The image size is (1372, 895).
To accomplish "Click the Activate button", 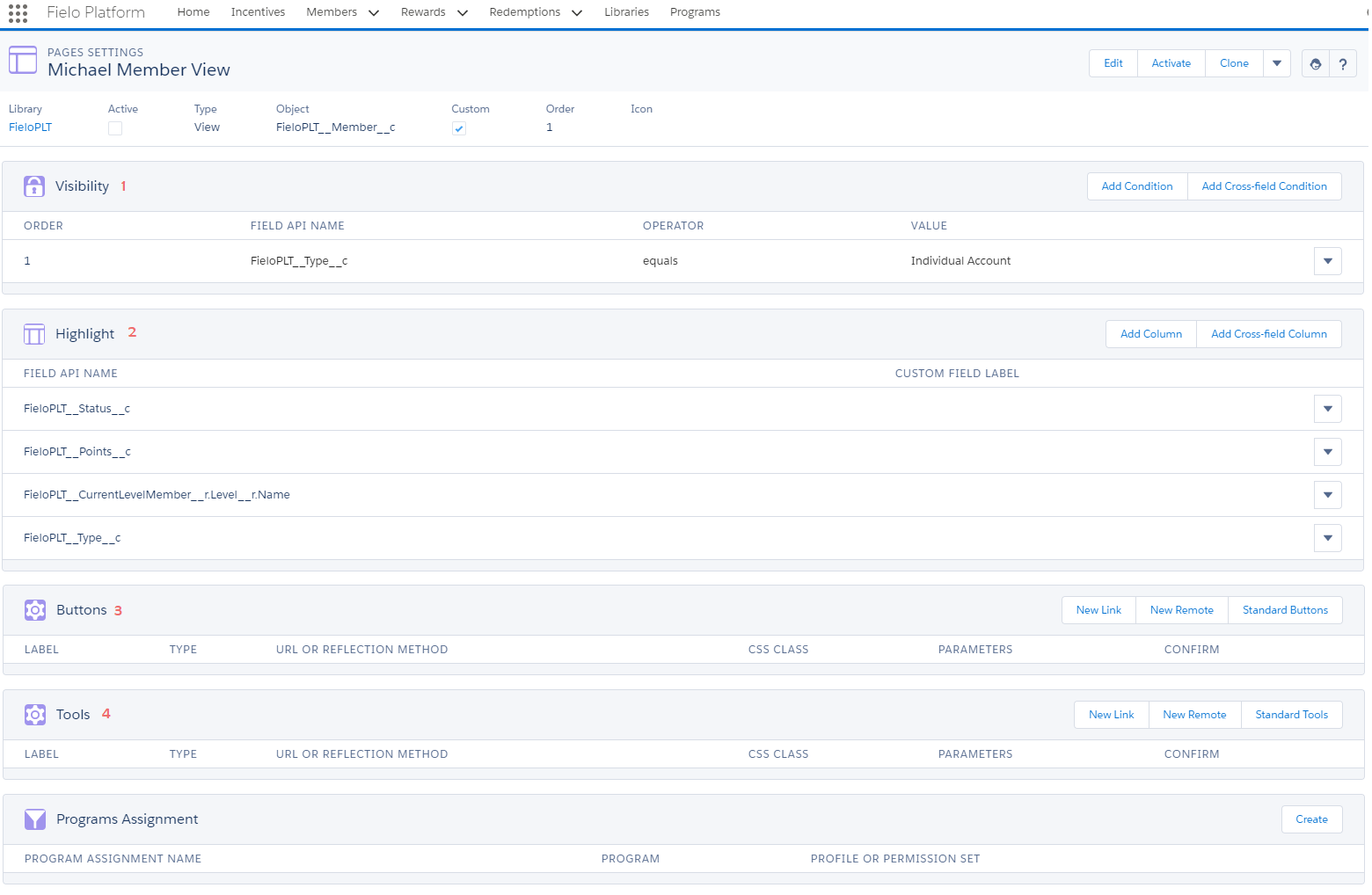I will (1171, 63).
